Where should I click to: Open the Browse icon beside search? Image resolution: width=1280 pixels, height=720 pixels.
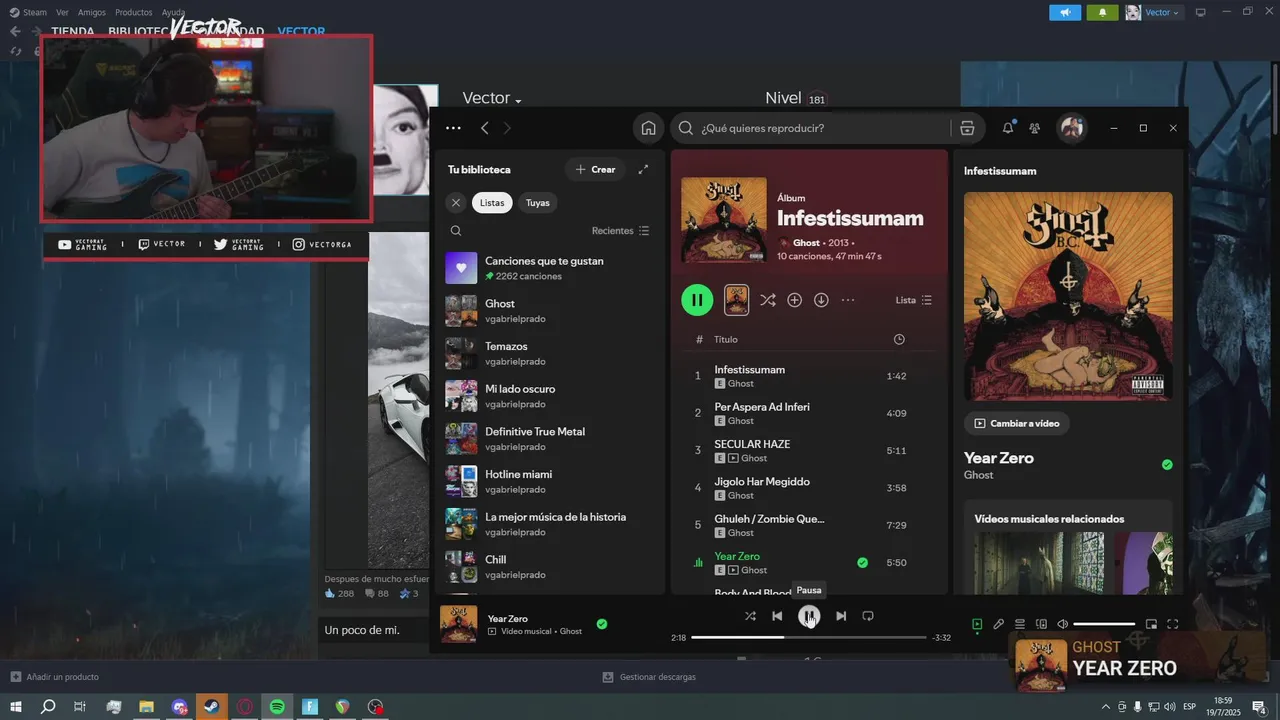click(x=967, y=128)
